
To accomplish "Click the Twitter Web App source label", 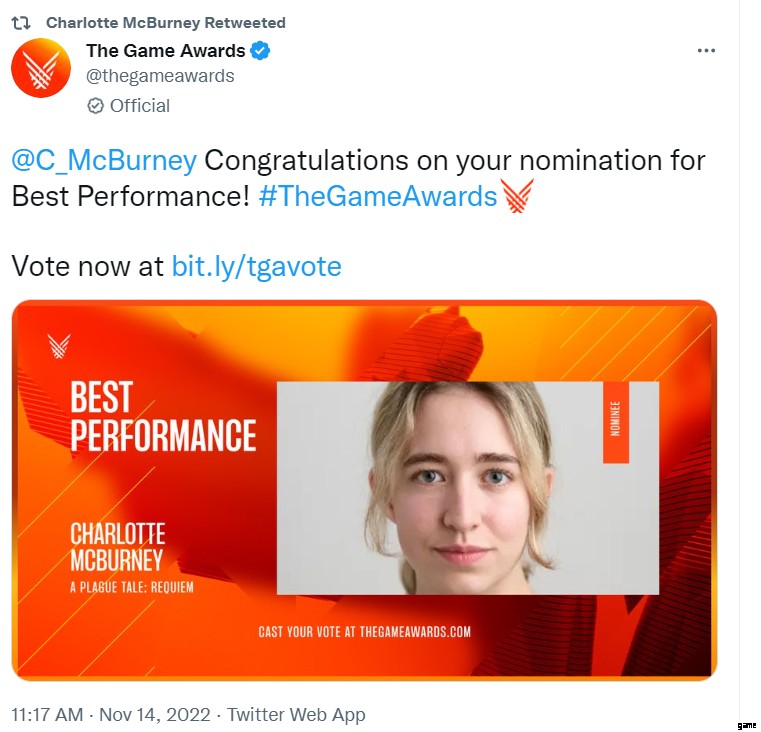I will coord(296,714).
